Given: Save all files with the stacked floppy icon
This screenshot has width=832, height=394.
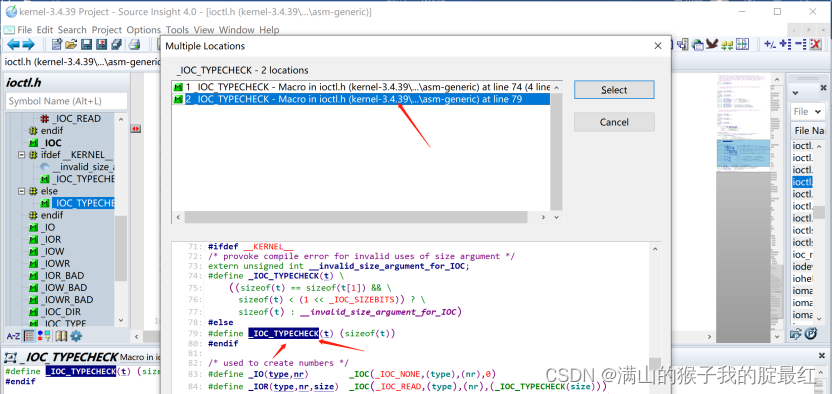Looking at the screenshot, I should pos(116,45).
